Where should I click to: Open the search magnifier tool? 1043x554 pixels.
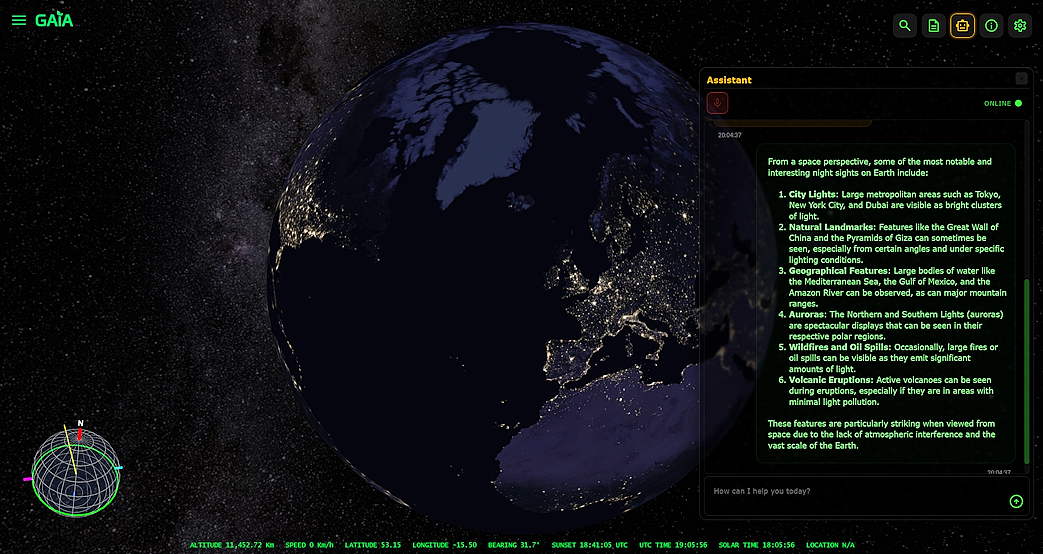(905, 26)
